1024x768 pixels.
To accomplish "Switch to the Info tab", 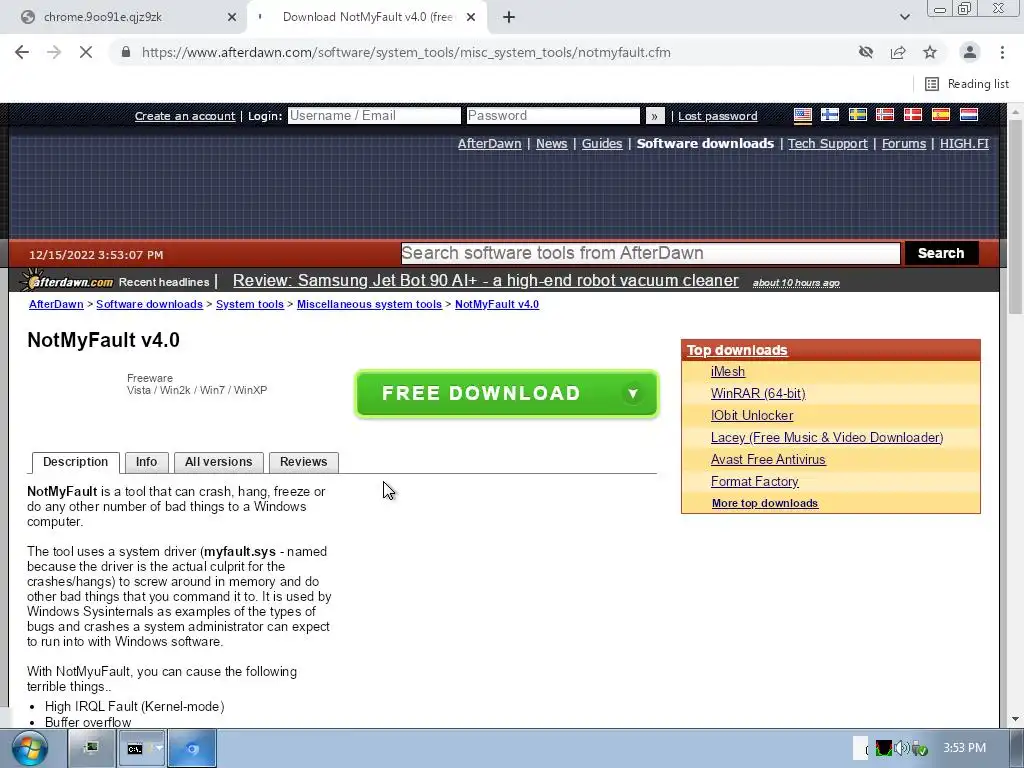I will coord(146,462).
